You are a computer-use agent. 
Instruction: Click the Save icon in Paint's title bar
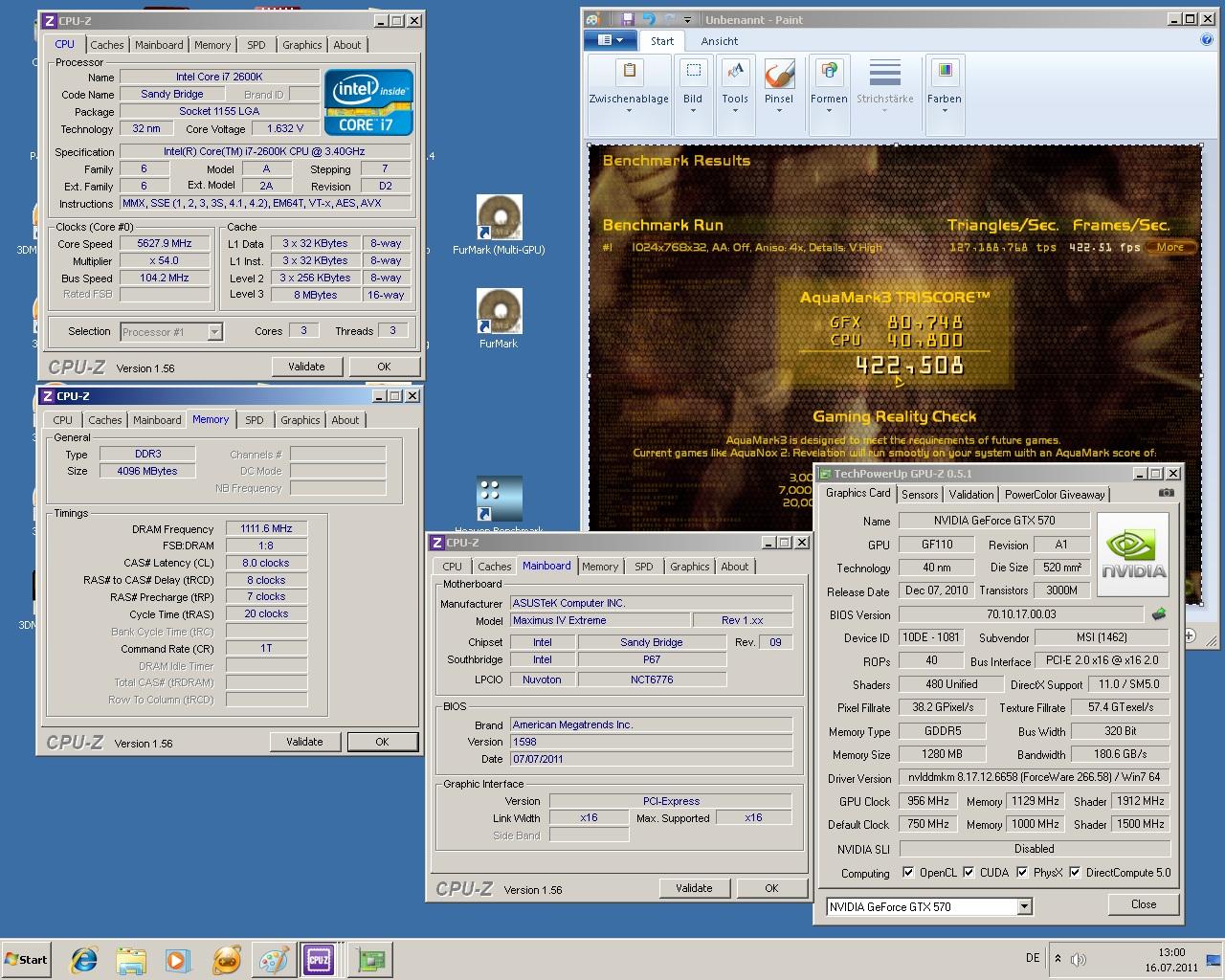[x=628, y=19]
